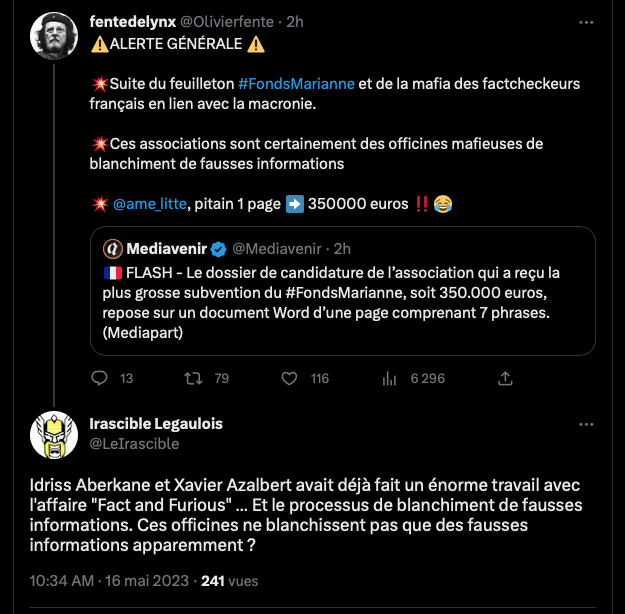This screenshot has height=614, width=625.
Task: Open more options for Irascible Legaulois tweet
Action: pyautogui.click(x=587, y=423)
